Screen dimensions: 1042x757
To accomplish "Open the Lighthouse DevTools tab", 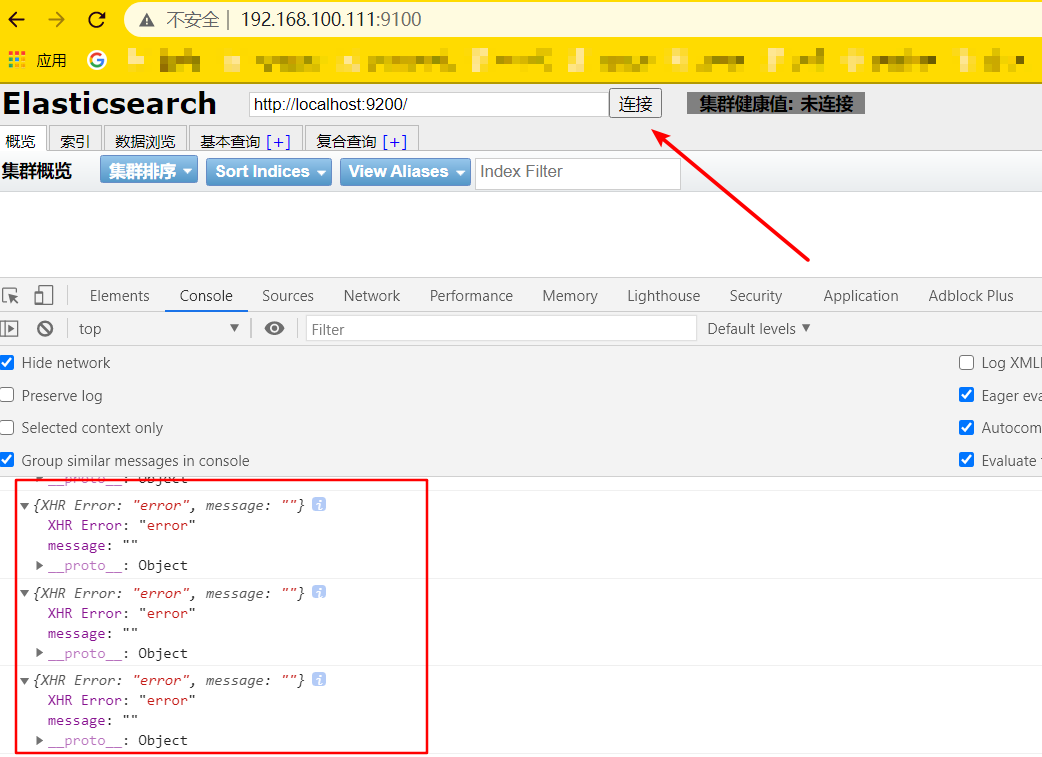I will 663,296.
